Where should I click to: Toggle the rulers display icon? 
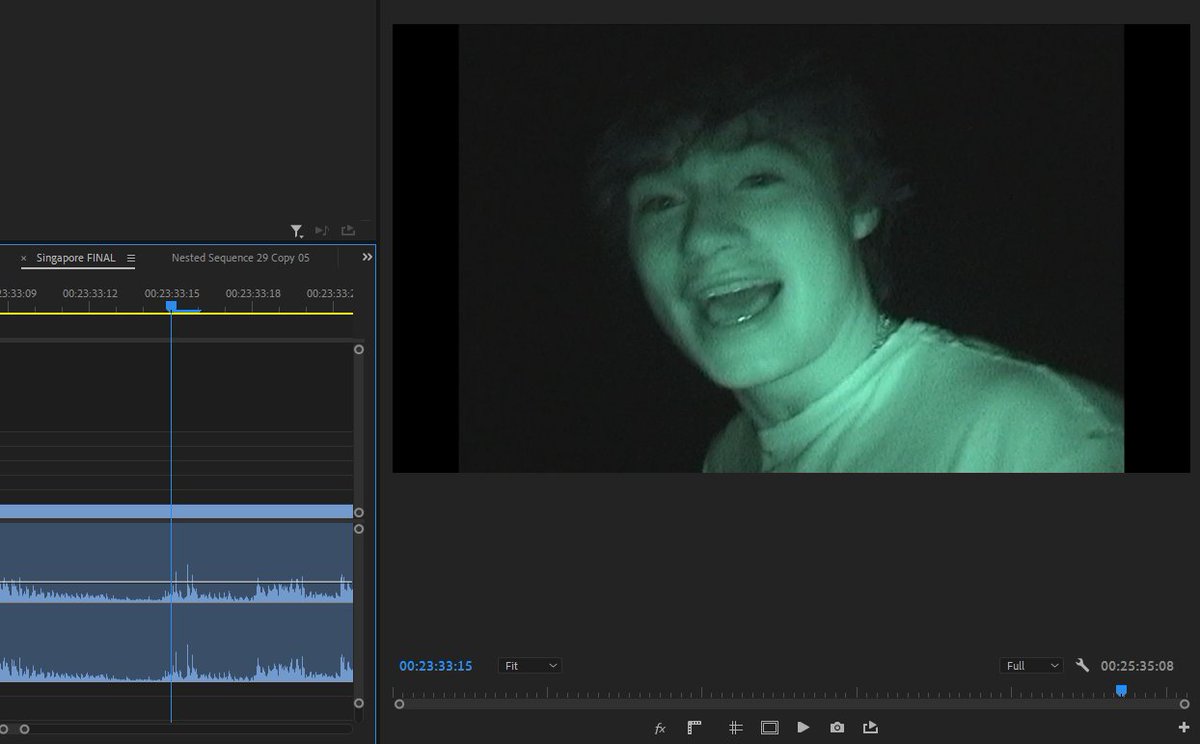click(x=694, y=728)
